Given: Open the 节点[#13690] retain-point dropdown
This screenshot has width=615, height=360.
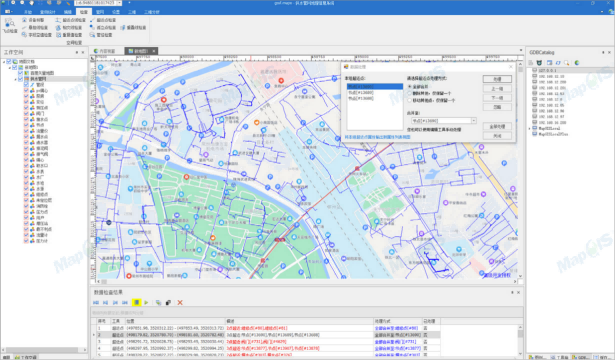Looking at the screenshot, I should [474, 121].
